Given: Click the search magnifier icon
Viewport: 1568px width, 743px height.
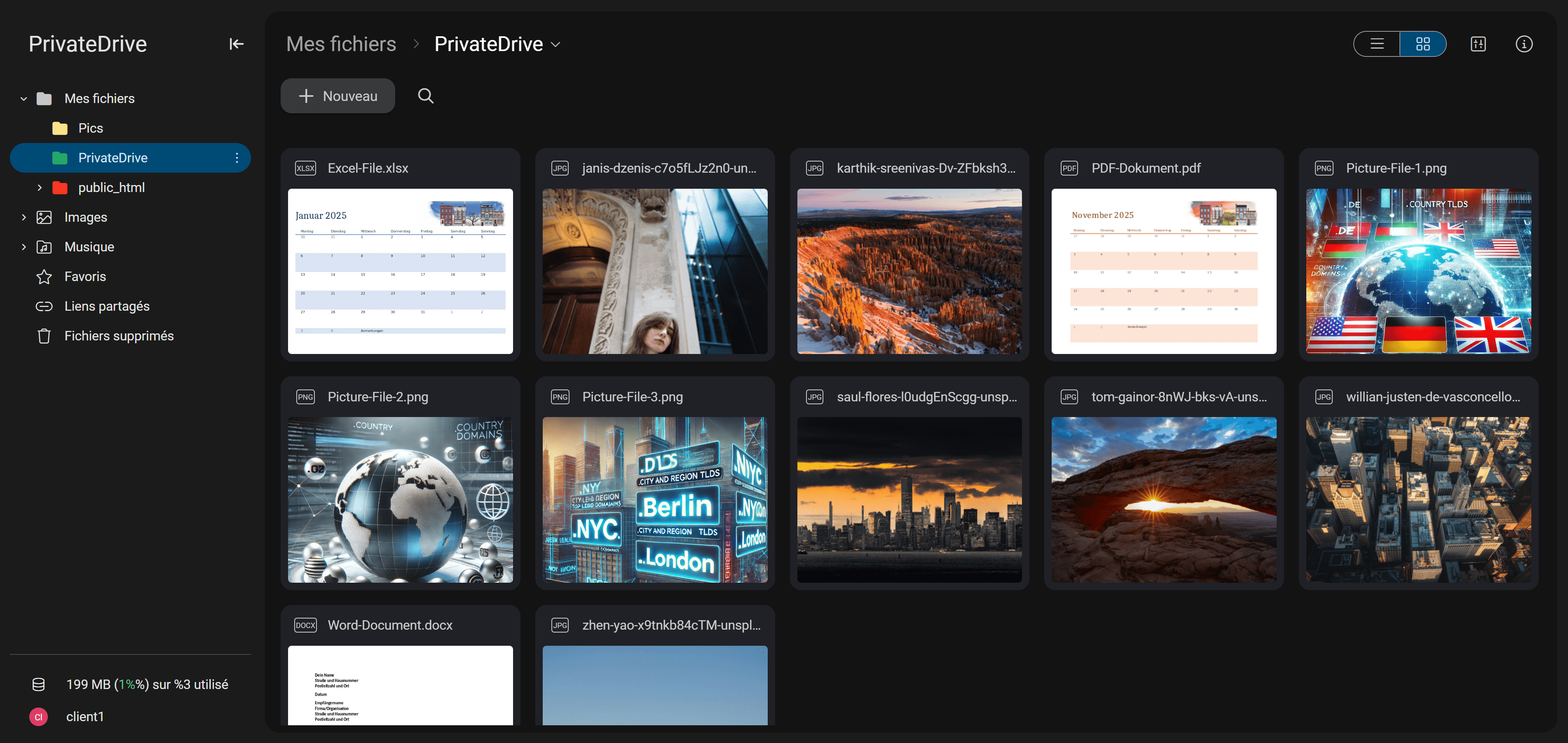Looking at the screenshot, I should click(425, 96).
